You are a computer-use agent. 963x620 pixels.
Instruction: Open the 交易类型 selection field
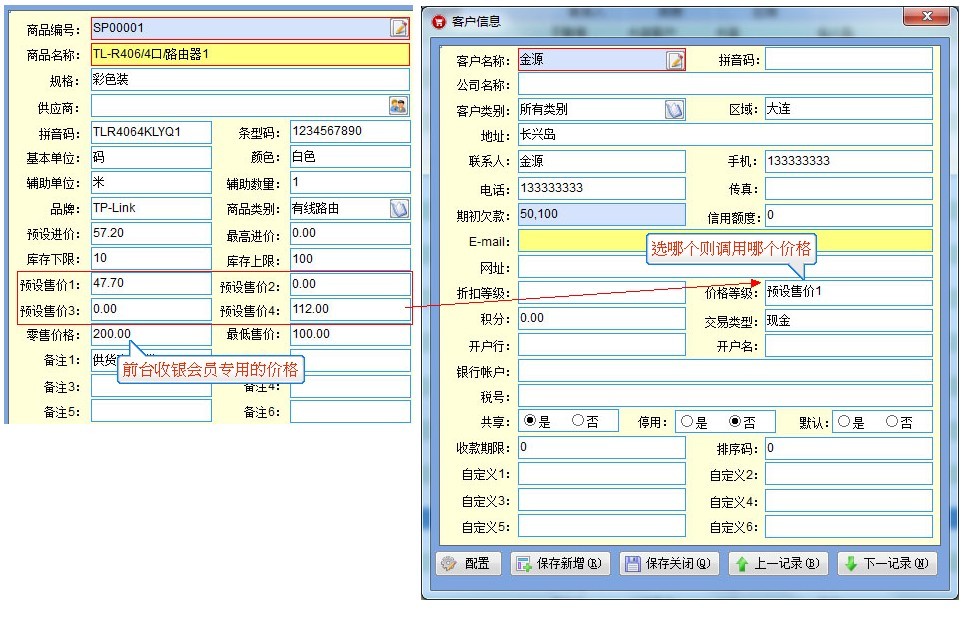pyautogui.click(x=848, y=320)
